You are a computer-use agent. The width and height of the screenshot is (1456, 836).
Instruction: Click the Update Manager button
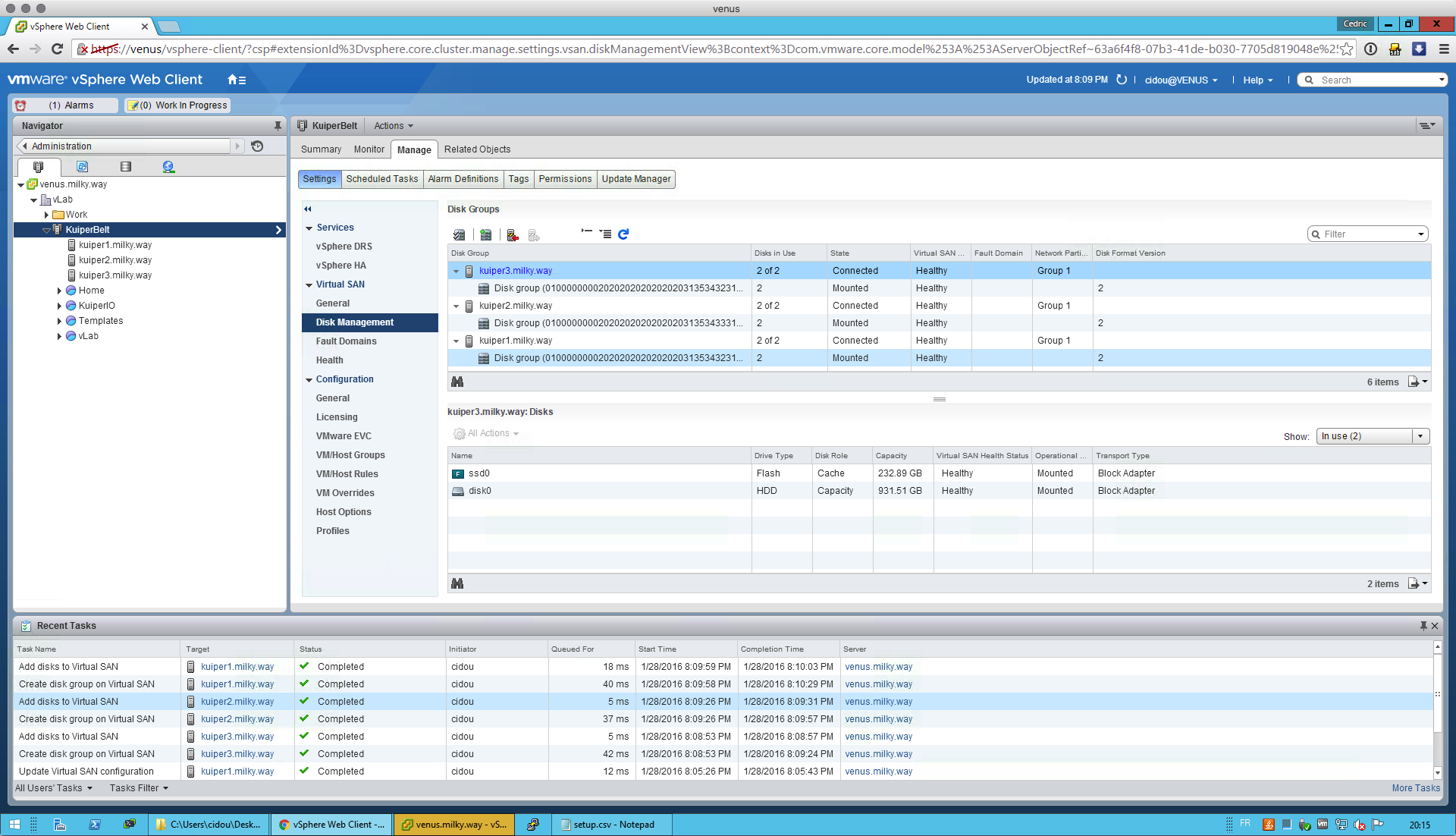coord(635,179)
